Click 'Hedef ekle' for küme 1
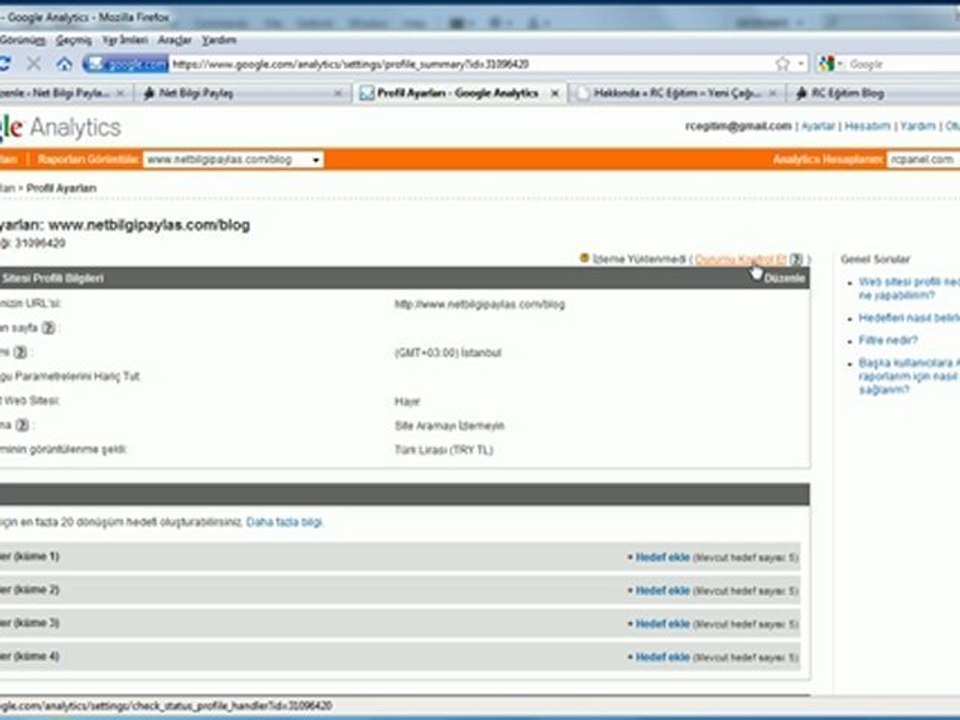 [x=662, y=557]
